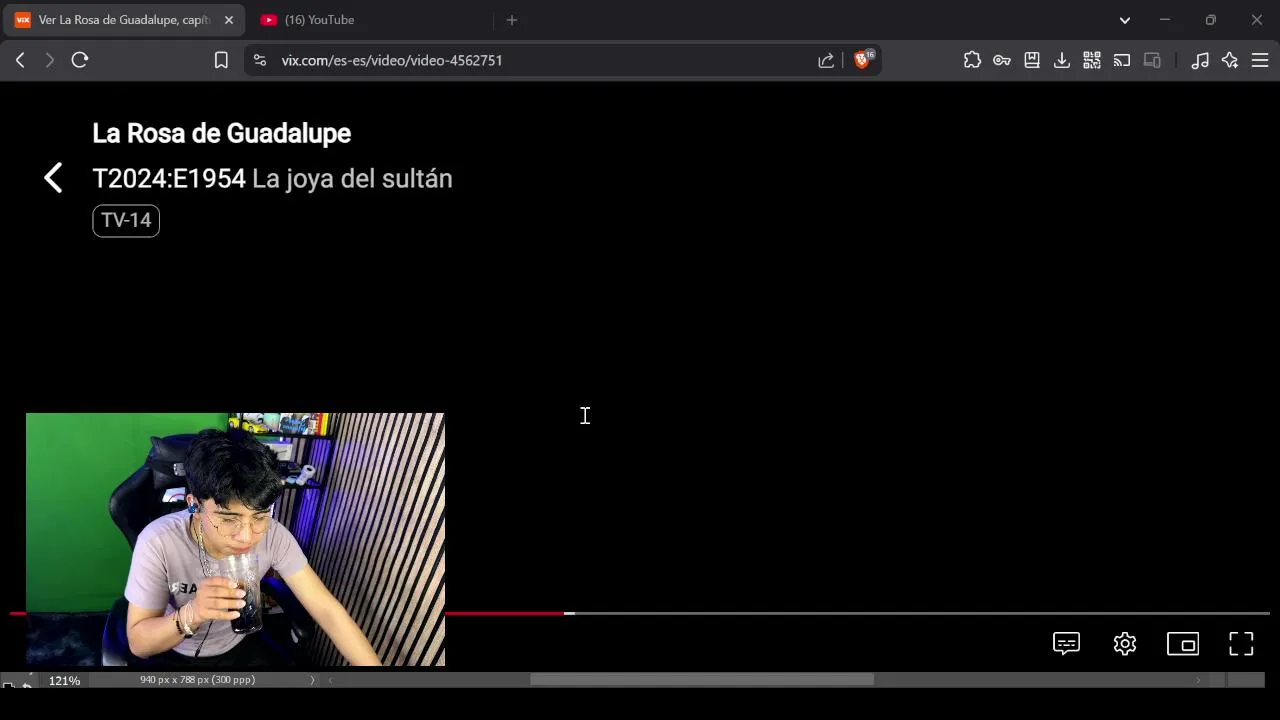Click the La Rosa de Guadalupe title
1280x720 pixels.
(x=221, y=133)
